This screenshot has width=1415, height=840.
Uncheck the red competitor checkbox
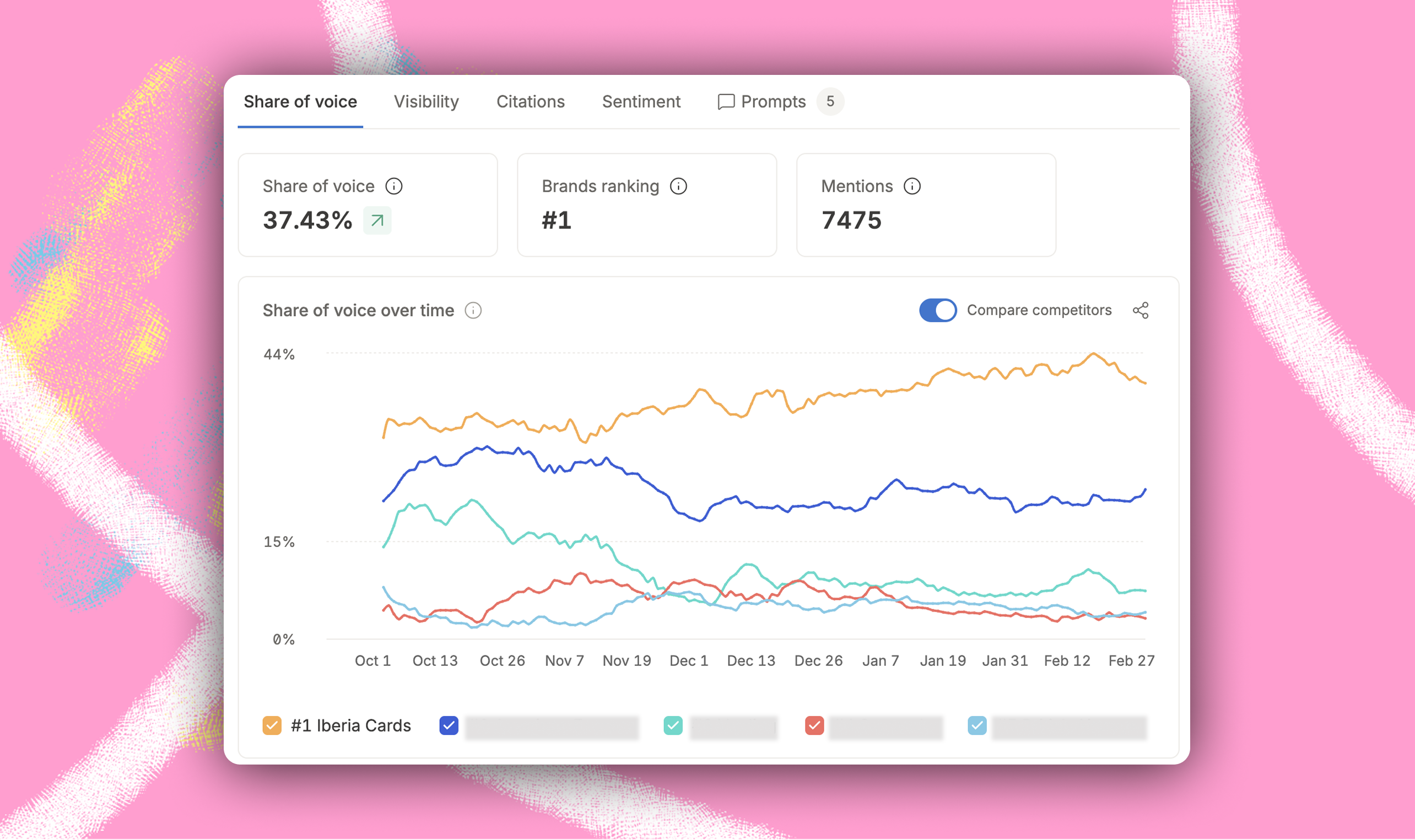pos(814,725)
